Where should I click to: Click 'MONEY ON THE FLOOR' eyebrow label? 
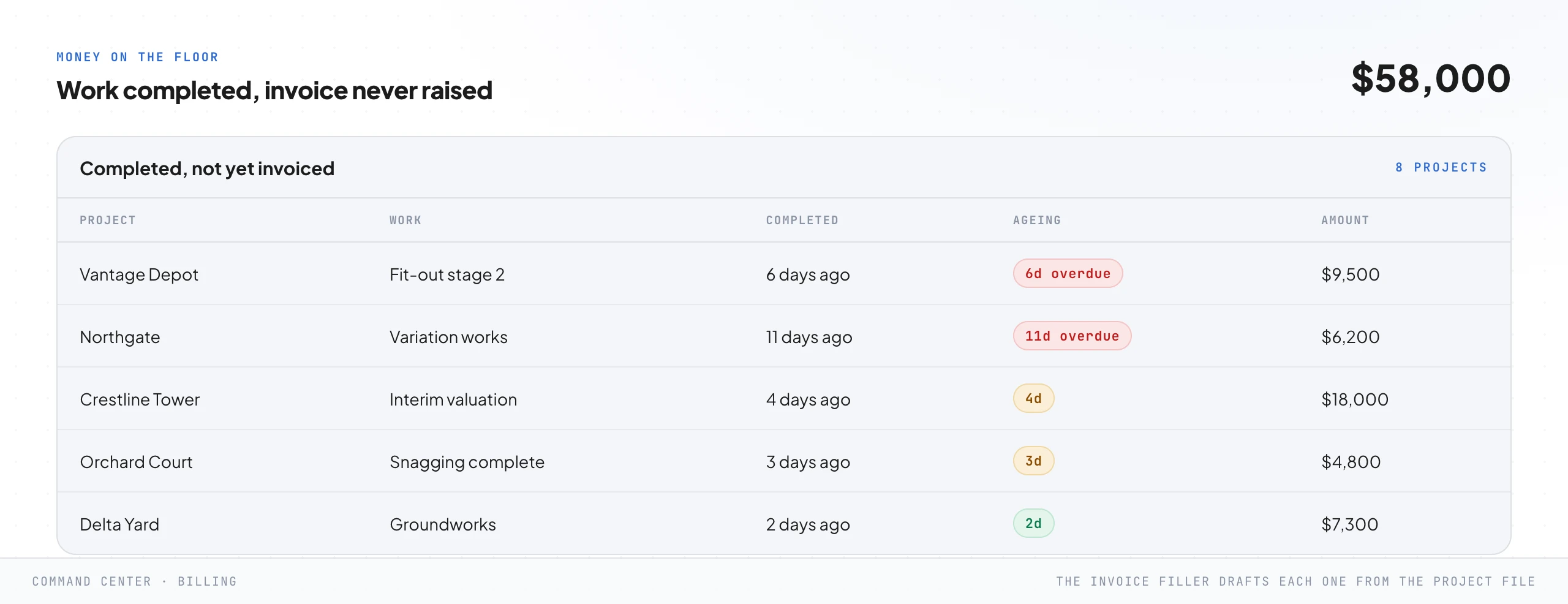(137, 57)
